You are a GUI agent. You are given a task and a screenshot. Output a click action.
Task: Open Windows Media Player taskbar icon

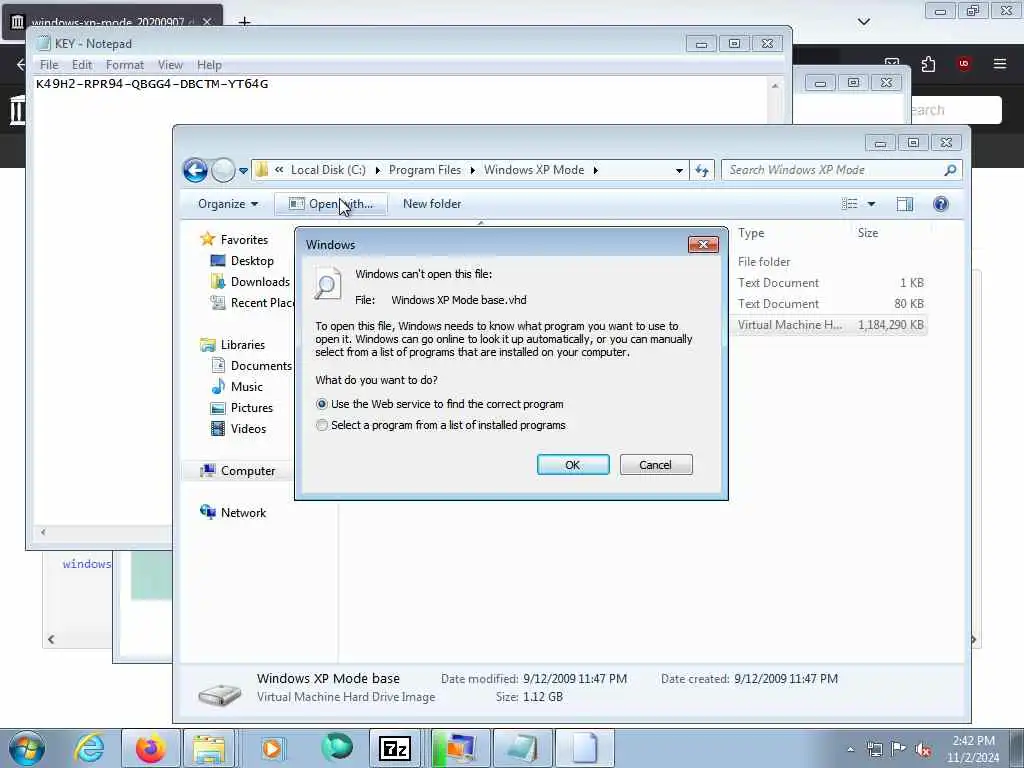tap(272, 748)
